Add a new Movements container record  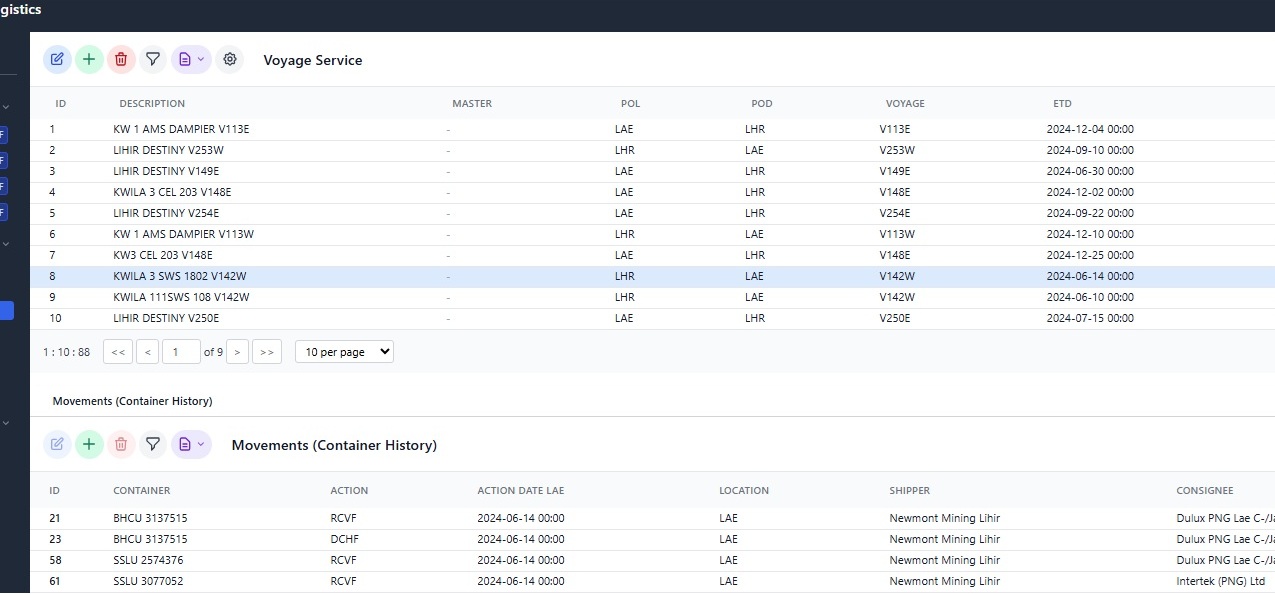coord(89,445)
